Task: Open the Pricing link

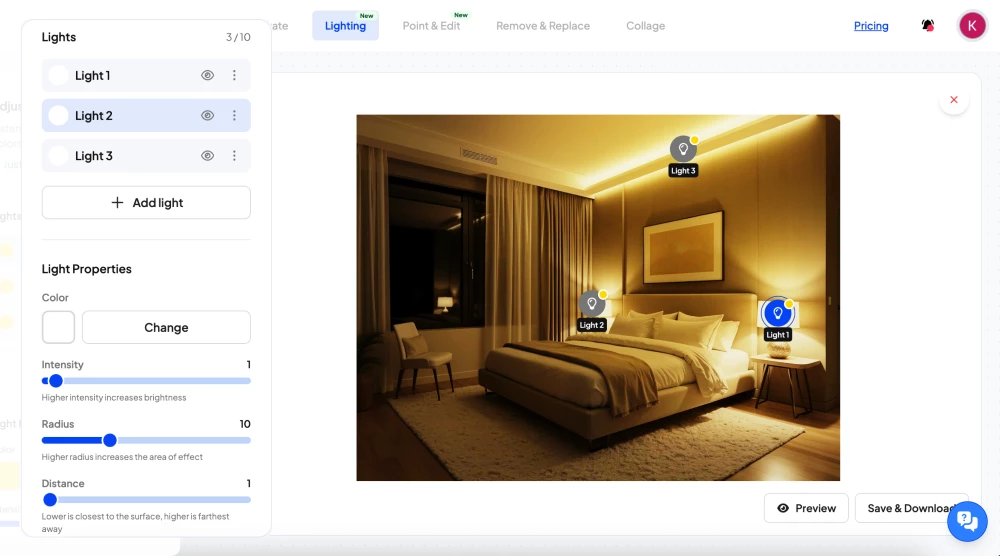Action: pyautogui.click(x=871, y=26)
